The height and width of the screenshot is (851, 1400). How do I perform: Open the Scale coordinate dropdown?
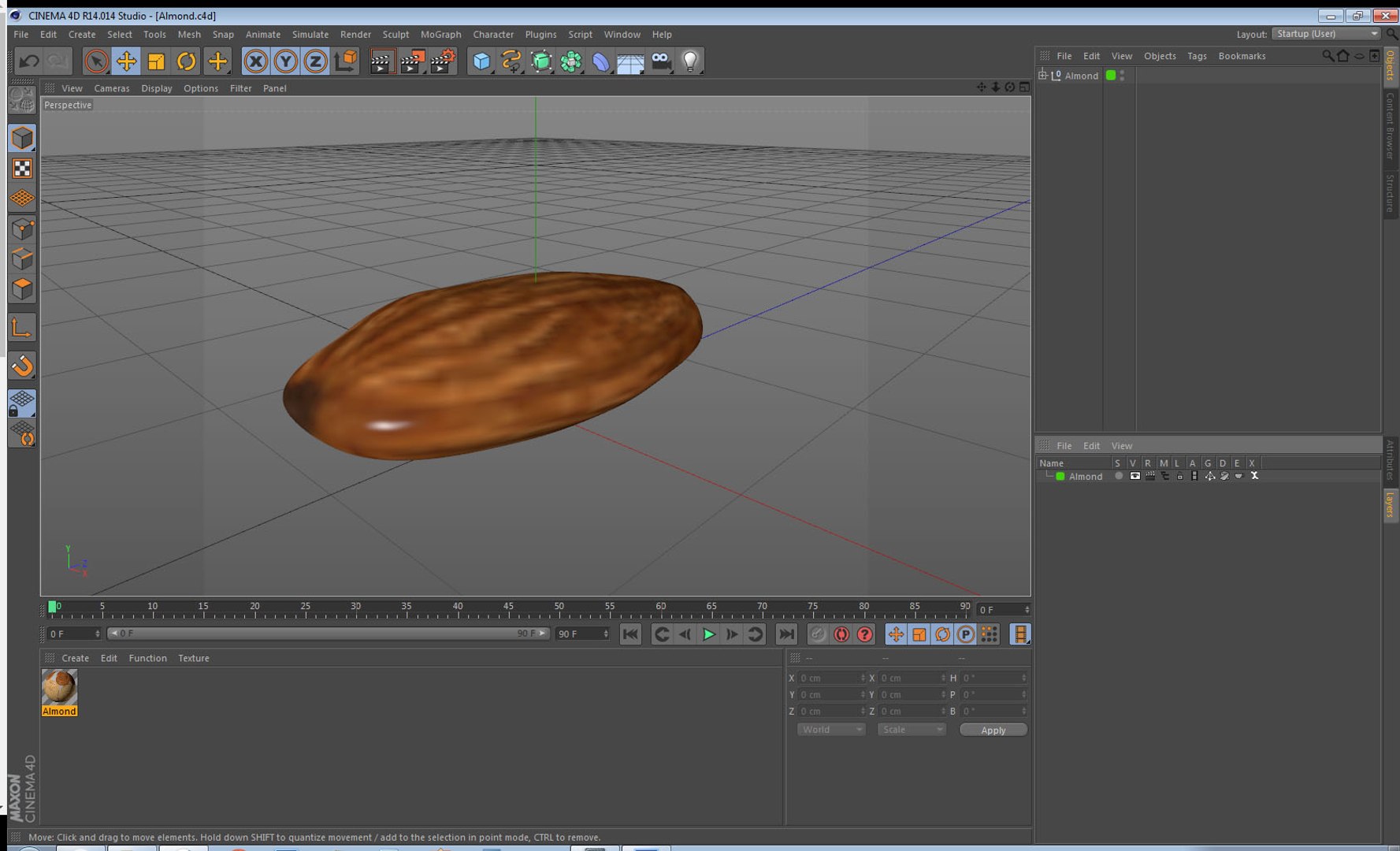point(911,730)
